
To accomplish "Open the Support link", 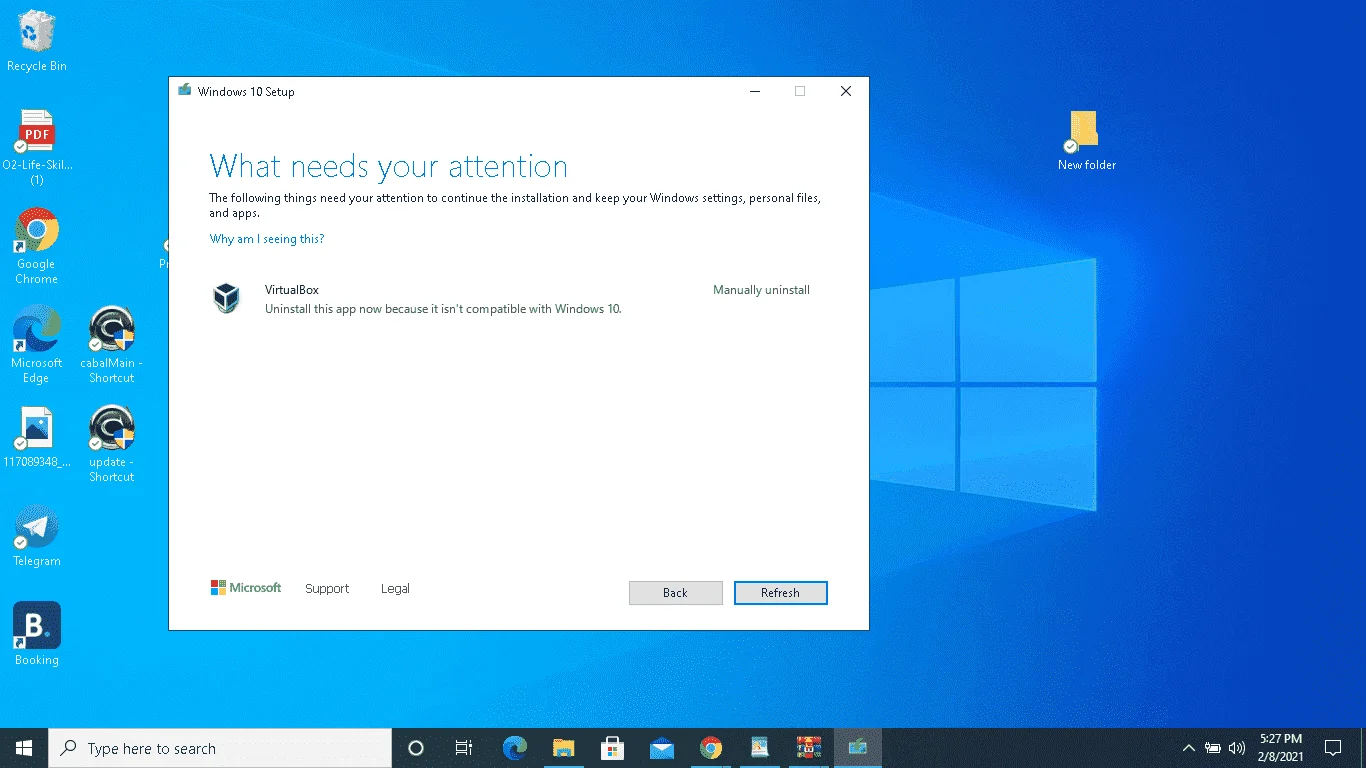I will pos(327,589).
